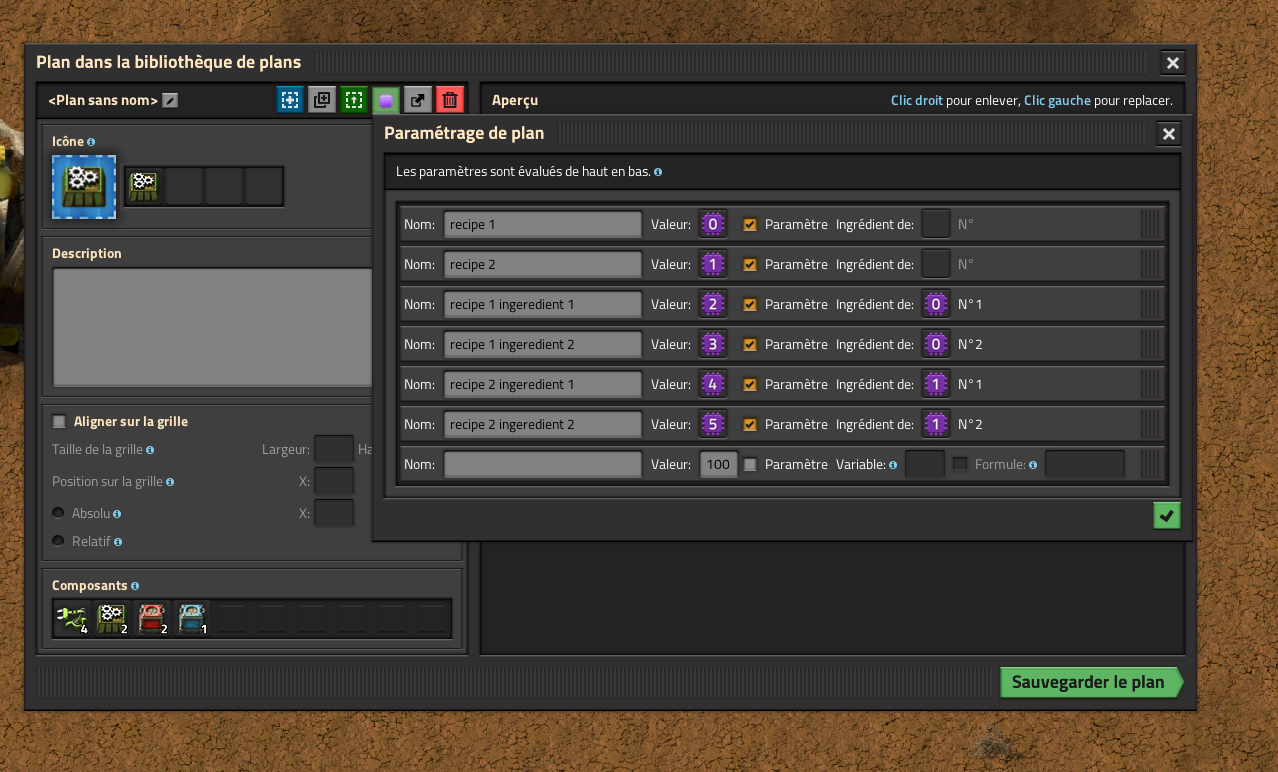Select the blue chest component icon

click(x=192, y=619)
